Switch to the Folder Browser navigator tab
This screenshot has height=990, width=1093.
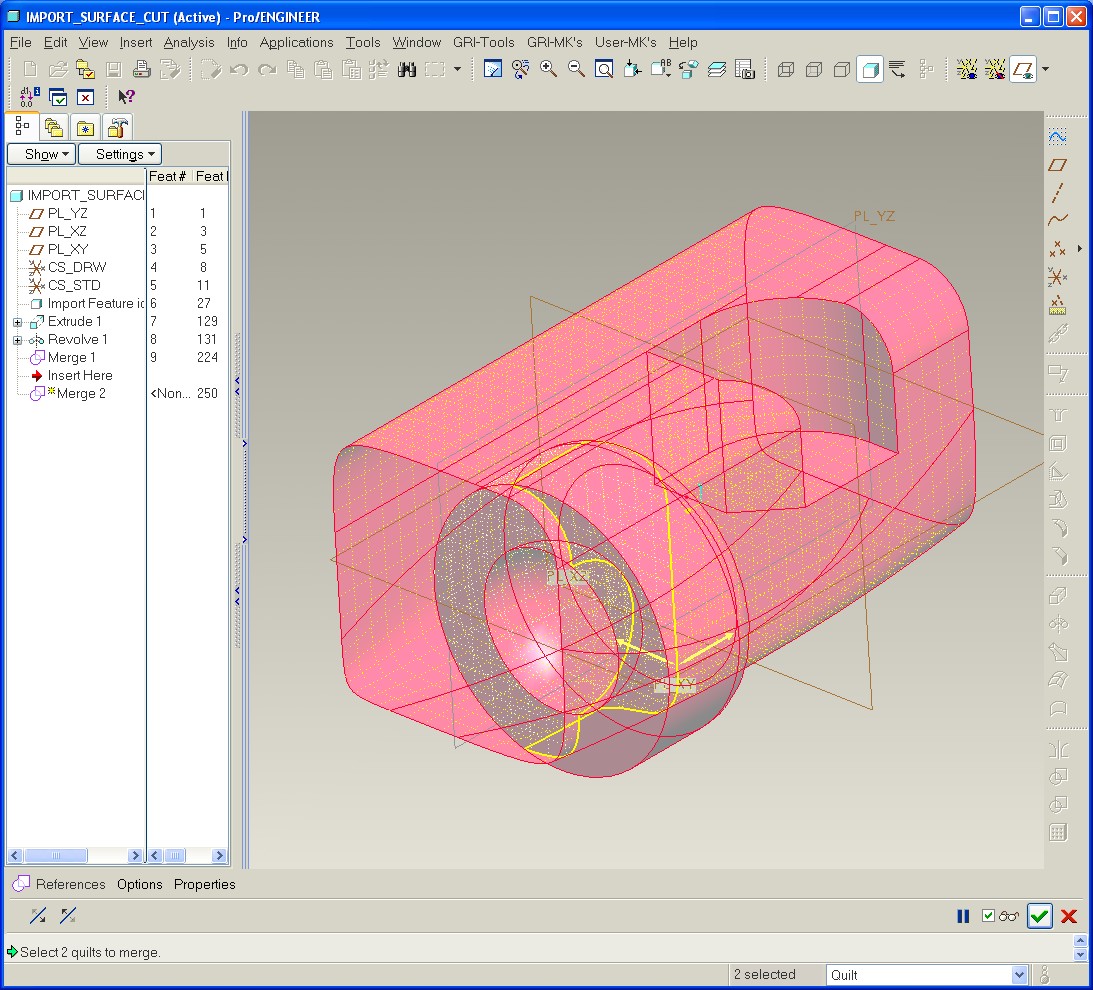54,128
